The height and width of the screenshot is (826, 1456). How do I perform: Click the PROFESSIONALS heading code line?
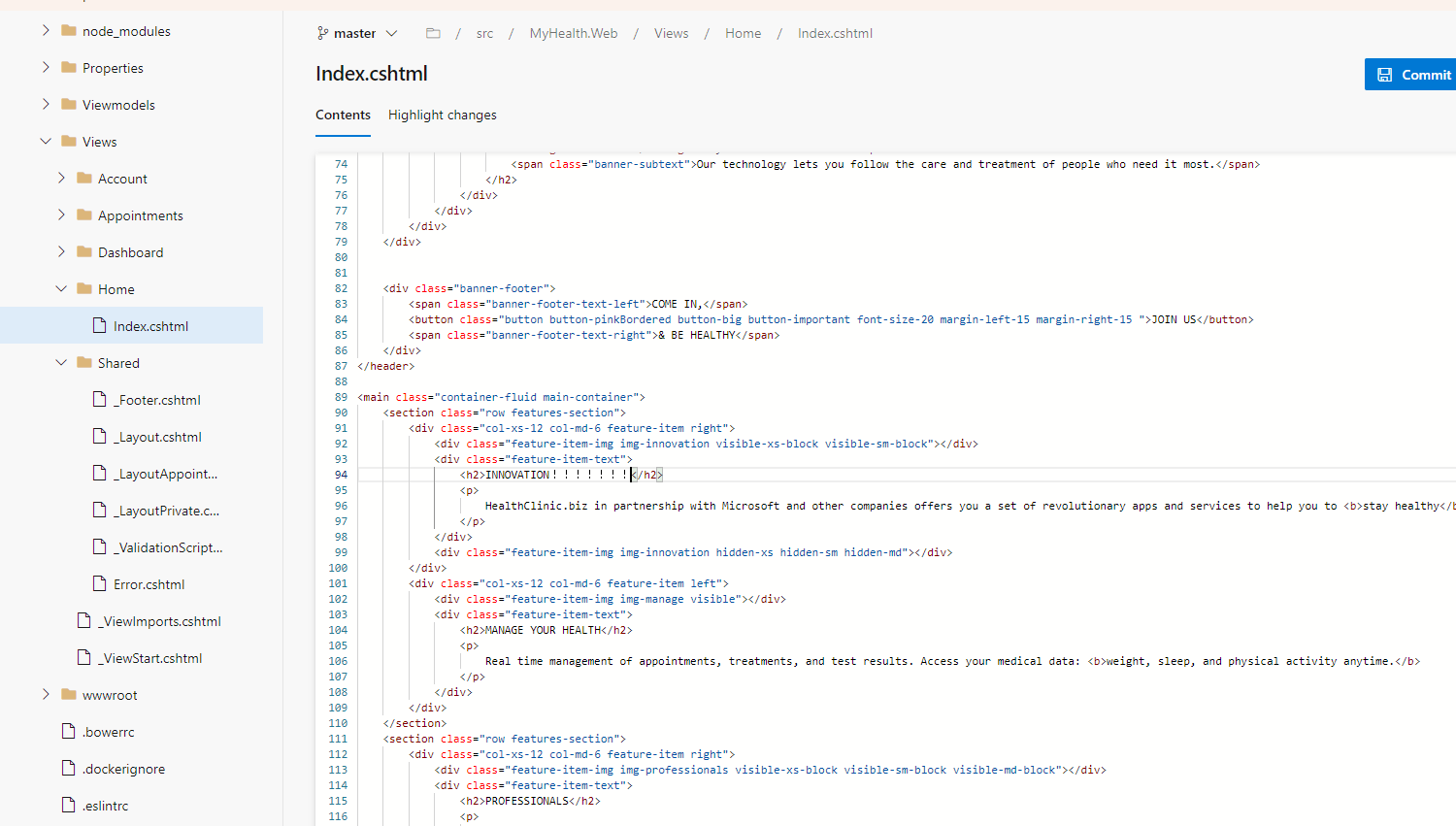pos(530,801)
